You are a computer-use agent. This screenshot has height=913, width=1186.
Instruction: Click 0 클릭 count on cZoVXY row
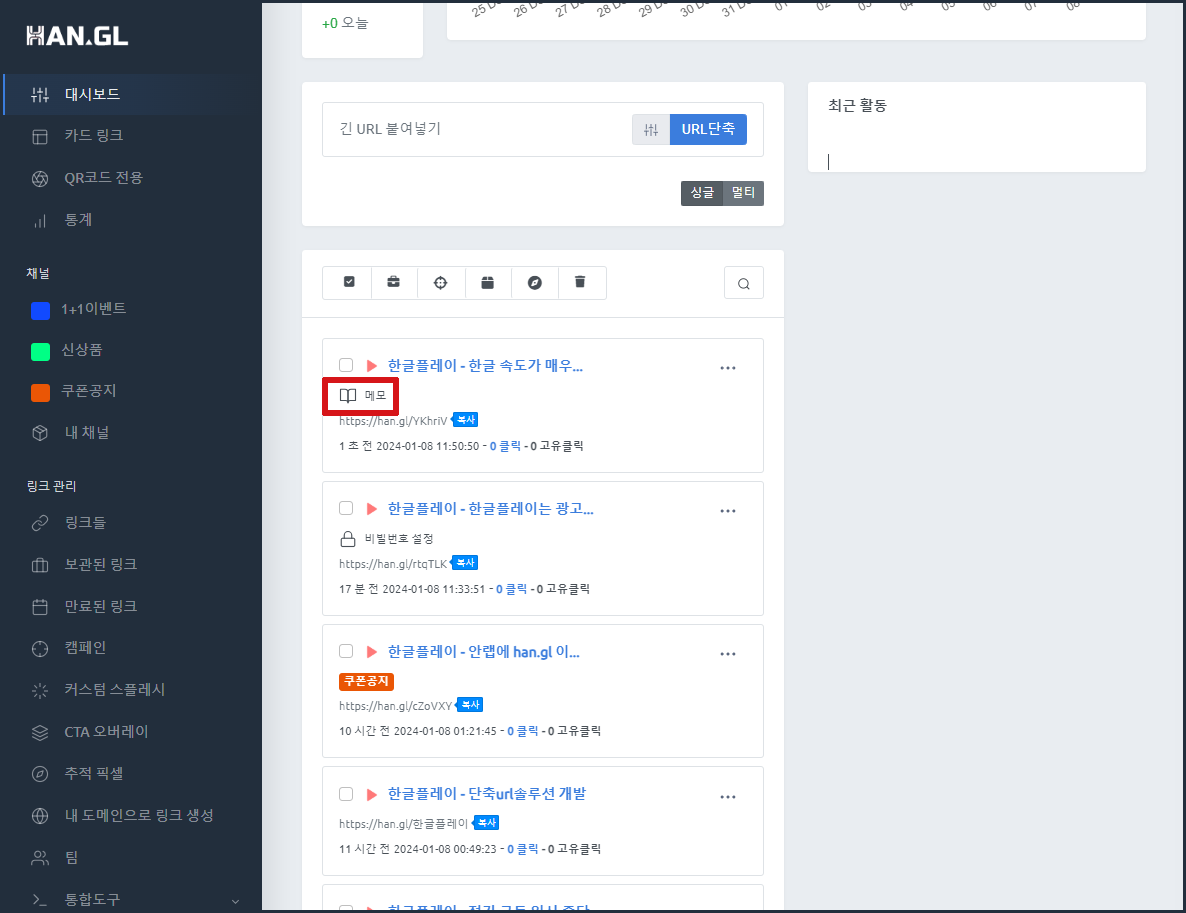(x=523, y=731)
